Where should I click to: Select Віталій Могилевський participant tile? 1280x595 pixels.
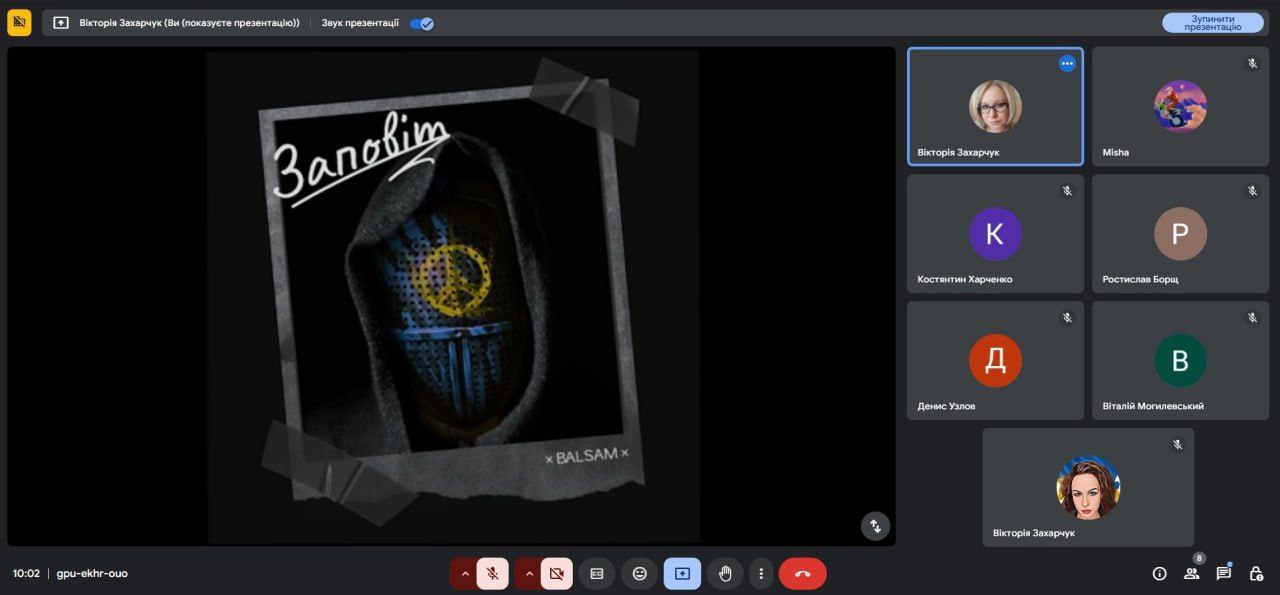[x=1180, y=361]
